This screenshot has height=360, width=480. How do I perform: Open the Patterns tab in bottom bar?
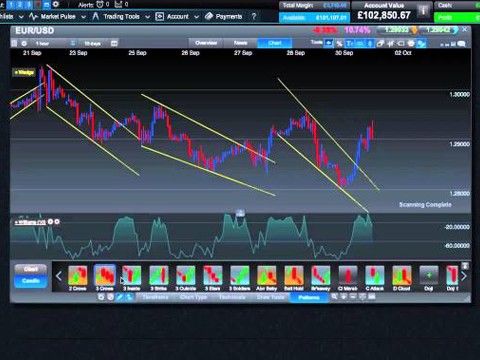[x=309, y=297]
